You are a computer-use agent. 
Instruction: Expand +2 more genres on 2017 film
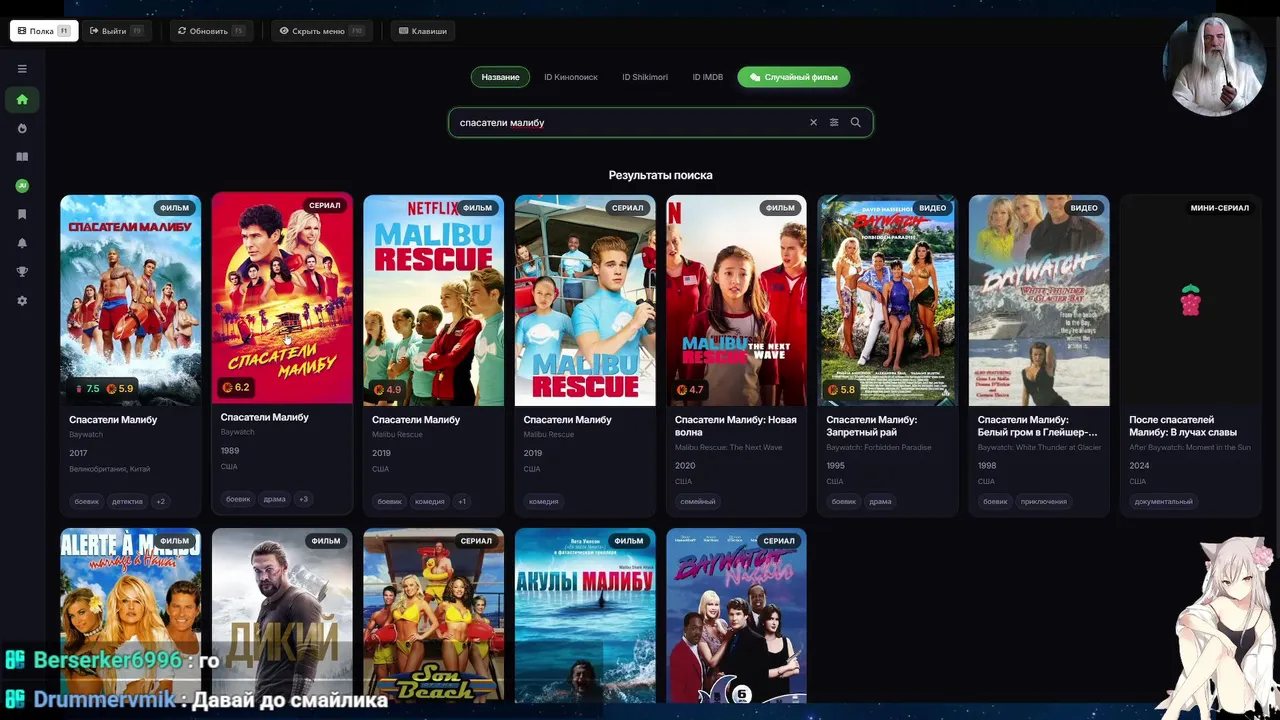click(160, 501)
